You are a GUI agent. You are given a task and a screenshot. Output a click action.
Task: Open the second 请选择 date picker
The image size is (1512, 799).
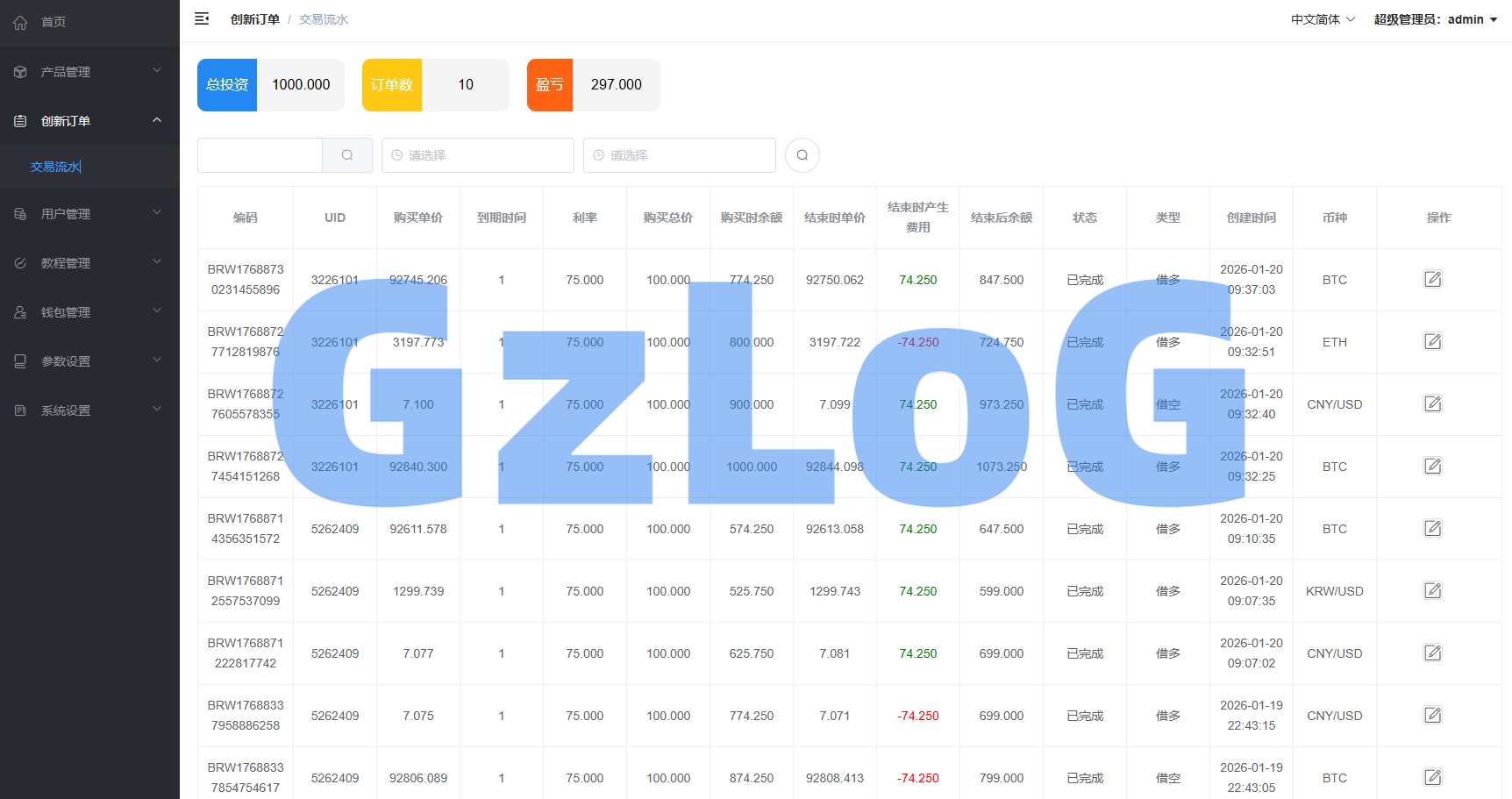tap(680, 155)
